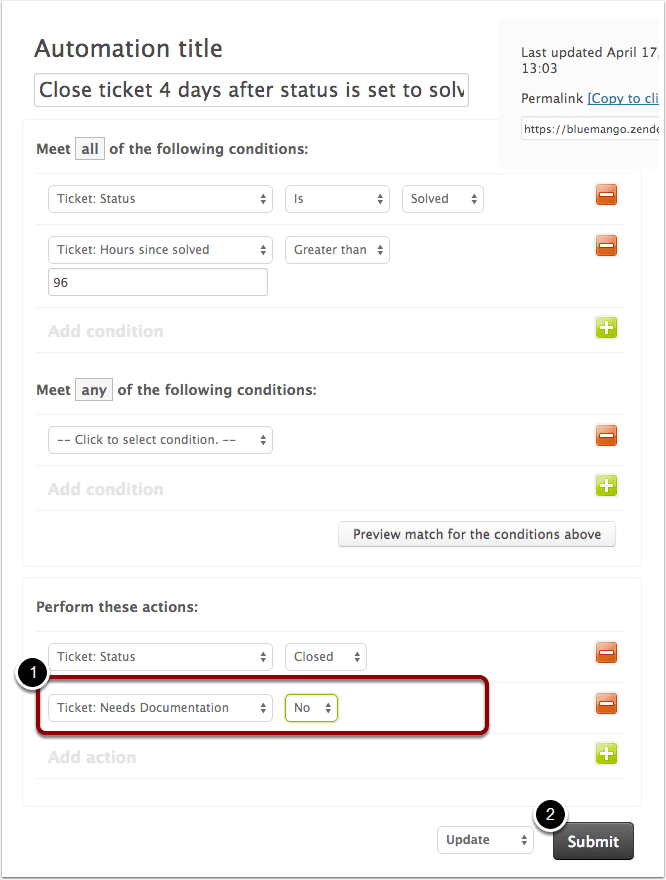Remove the Hours since solved condition

click(606, 246)
